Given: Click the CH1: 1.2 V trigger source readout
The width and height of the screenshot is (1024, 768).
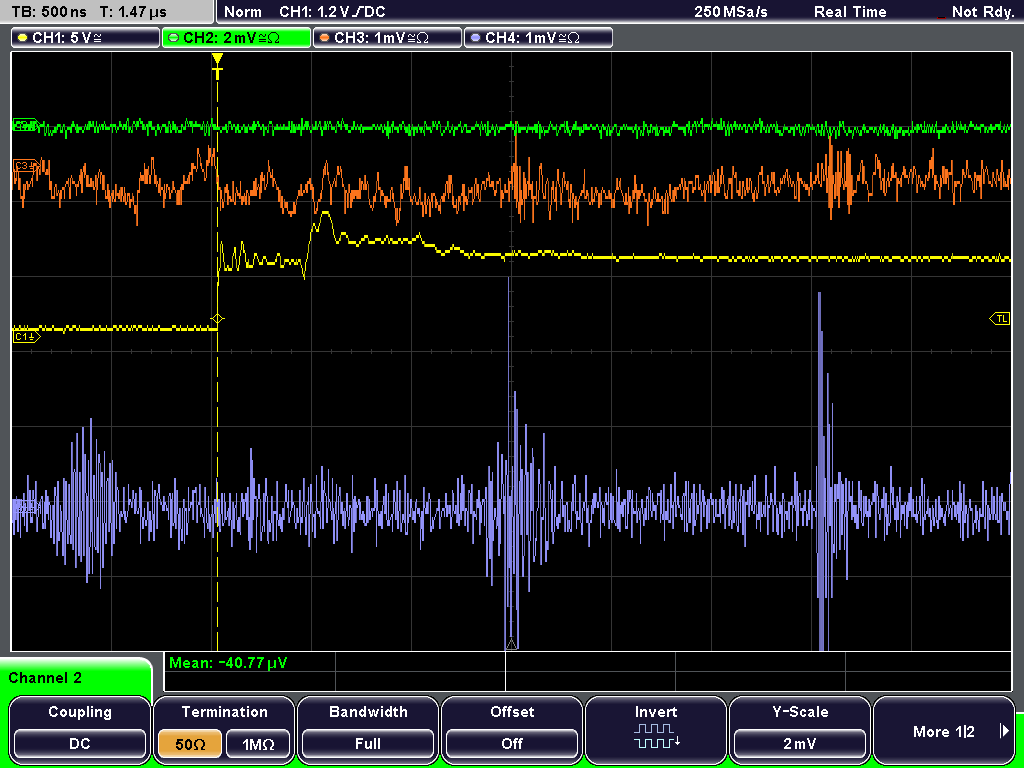Looking at the screenshot, I should pyautogui.click(x=332, y=12).
